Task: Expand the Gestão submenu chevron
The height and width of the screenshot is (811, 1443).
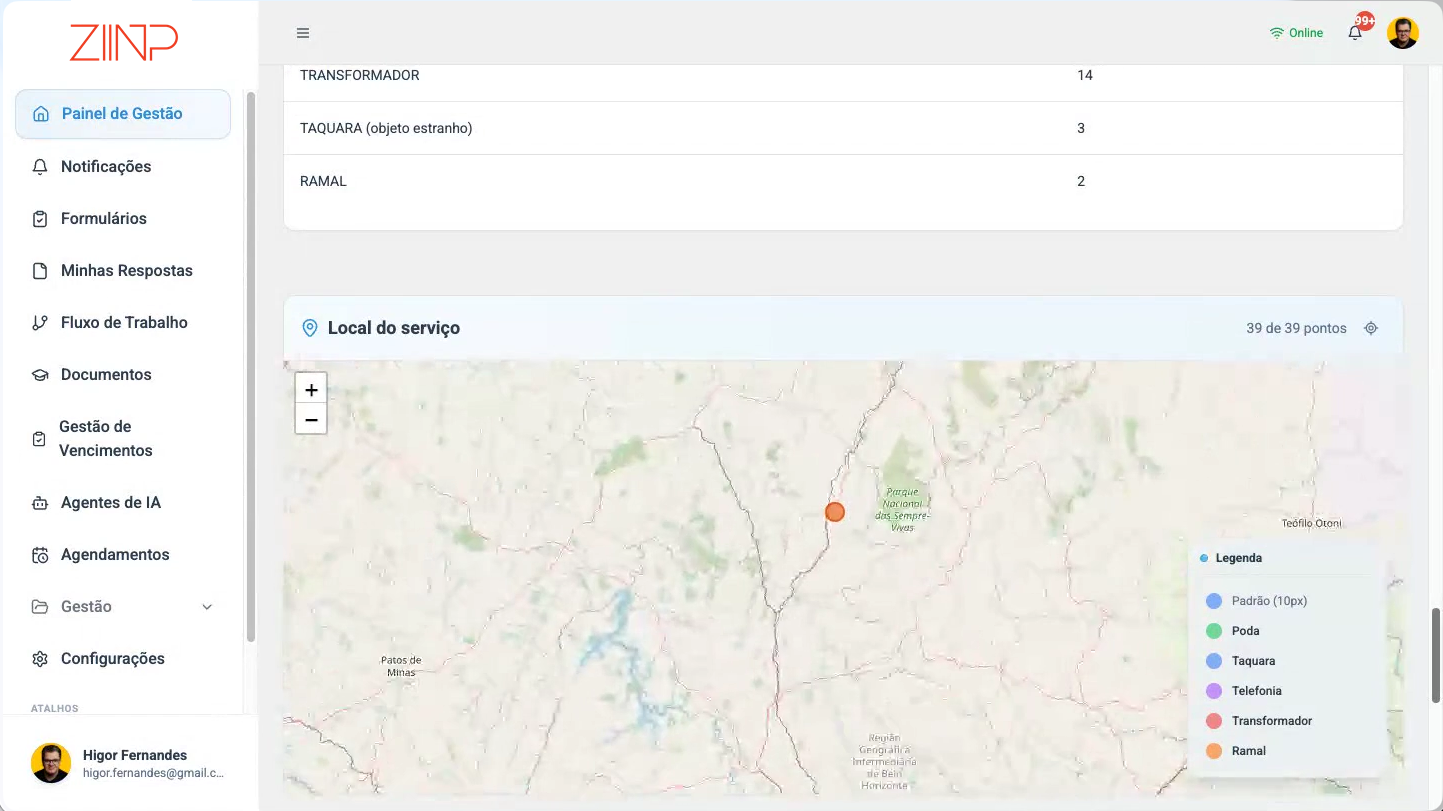Action: (207, 607)
